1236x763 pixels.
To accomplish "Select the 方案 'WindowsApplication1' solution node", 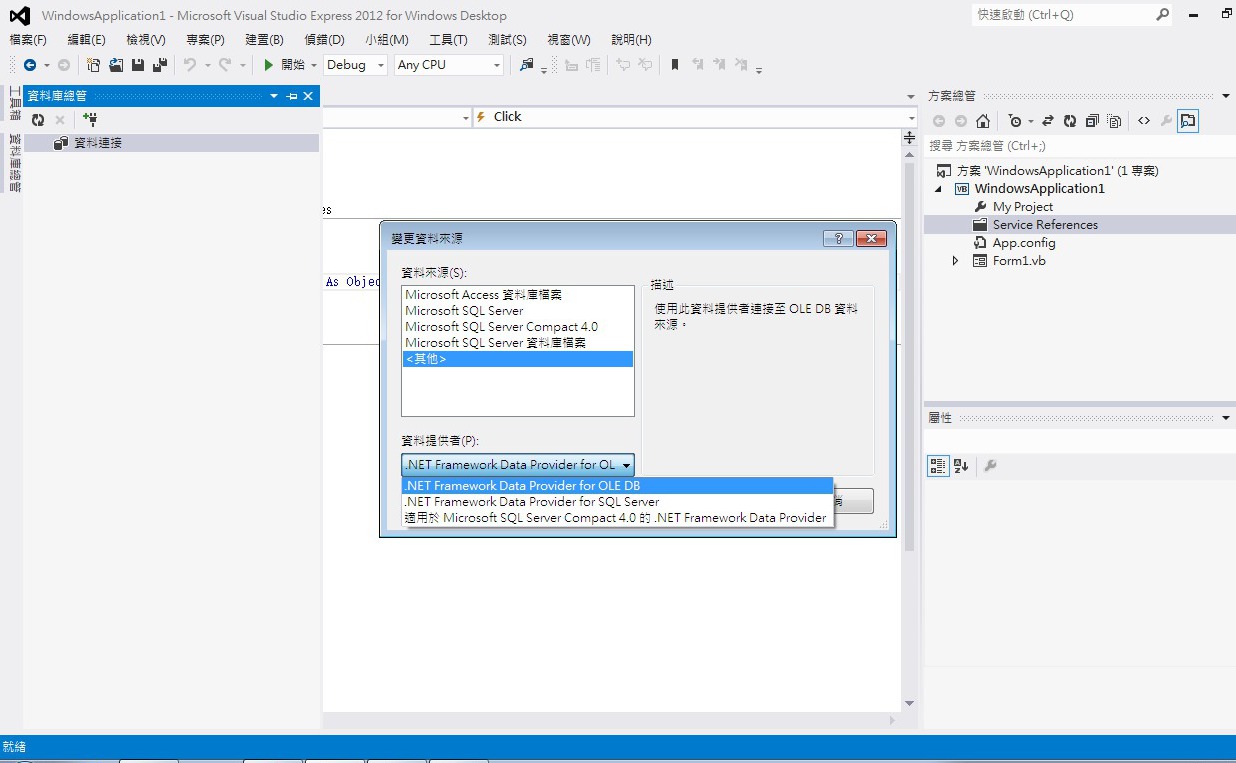I will (1057, 171).
